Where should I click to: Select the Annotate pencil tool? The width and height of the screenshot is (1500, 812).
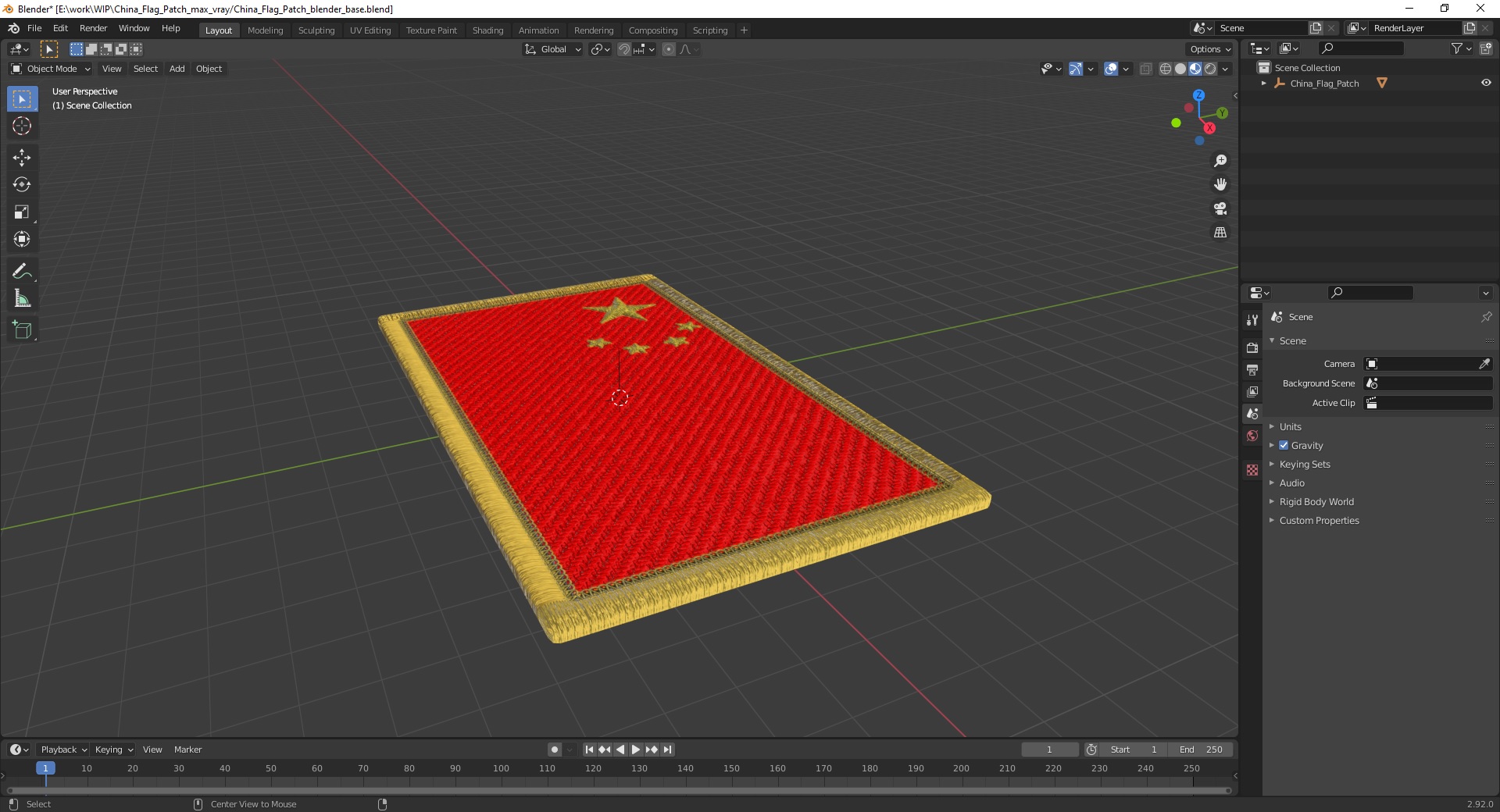(x=22, y=272)
